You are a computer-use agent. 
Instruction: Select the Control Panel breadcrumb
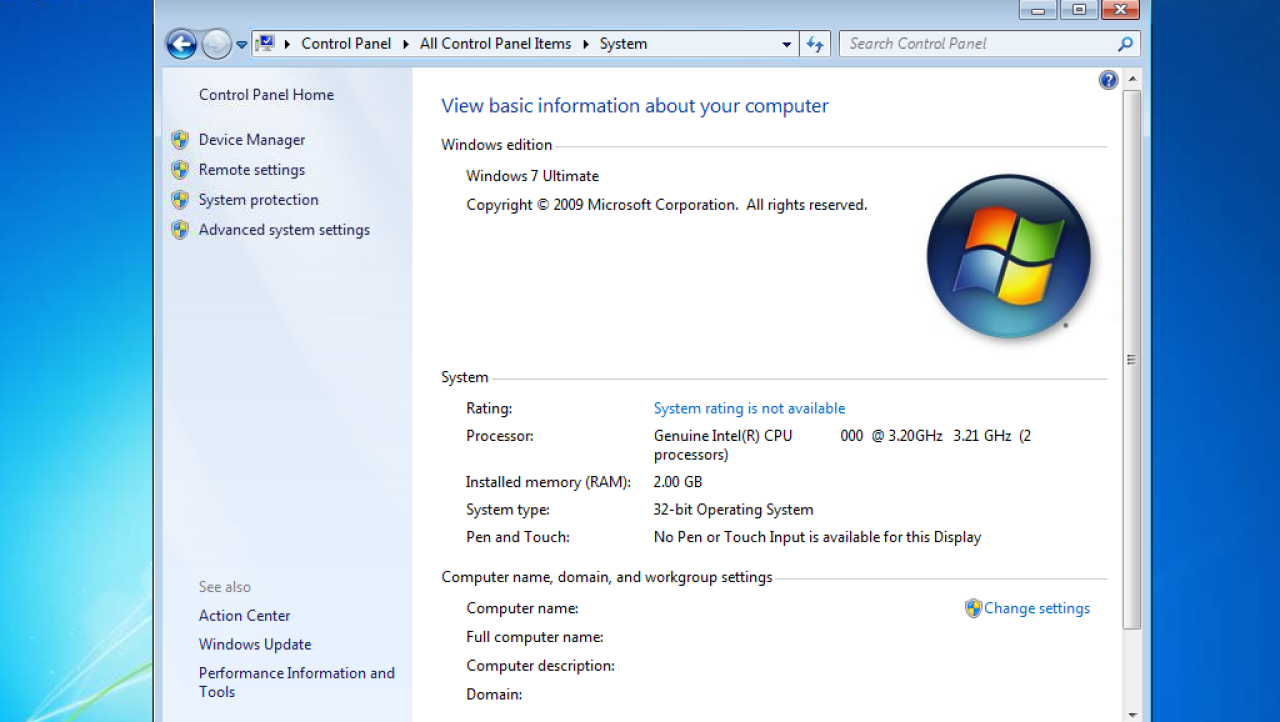point(346,44)
